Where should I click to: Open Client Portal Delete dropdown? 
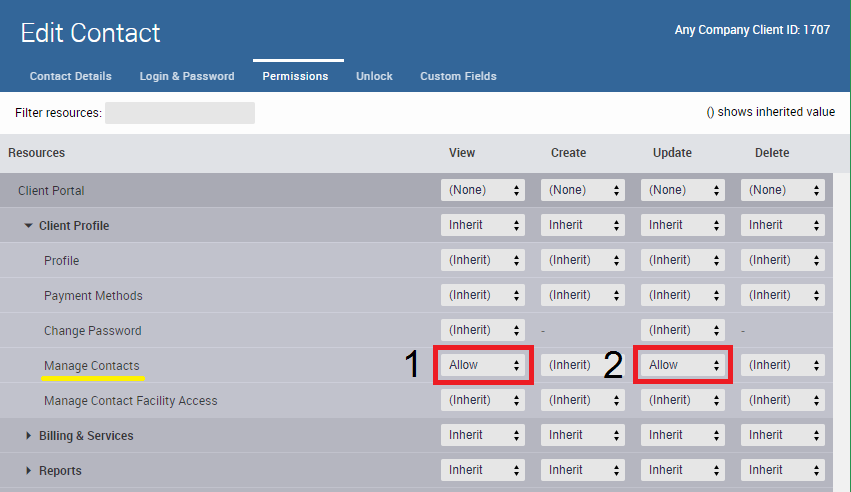(x=783, y=190)
